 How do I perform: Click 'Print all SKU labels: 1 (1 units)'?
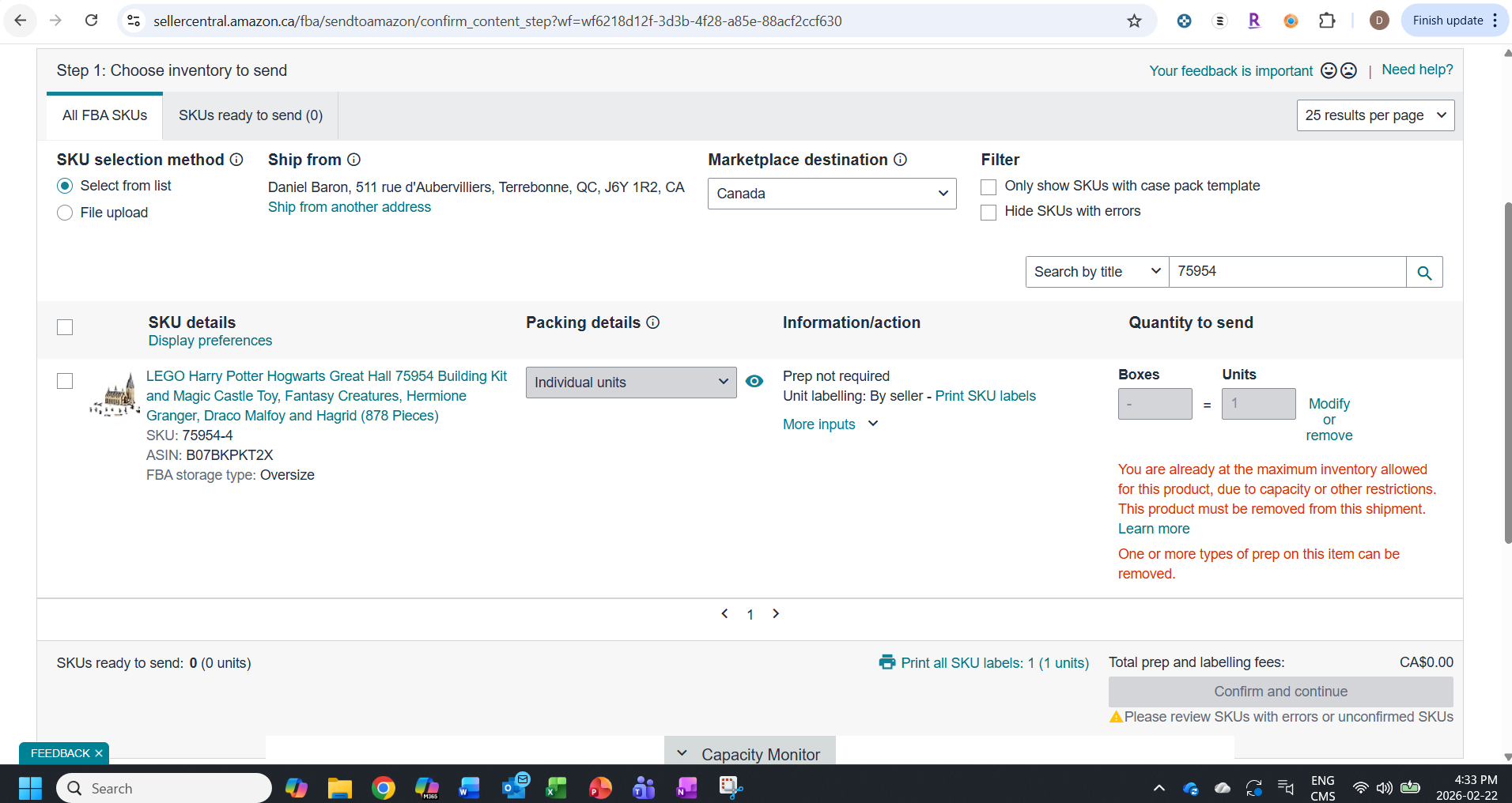pyautogui.click(x=995, y=663)
